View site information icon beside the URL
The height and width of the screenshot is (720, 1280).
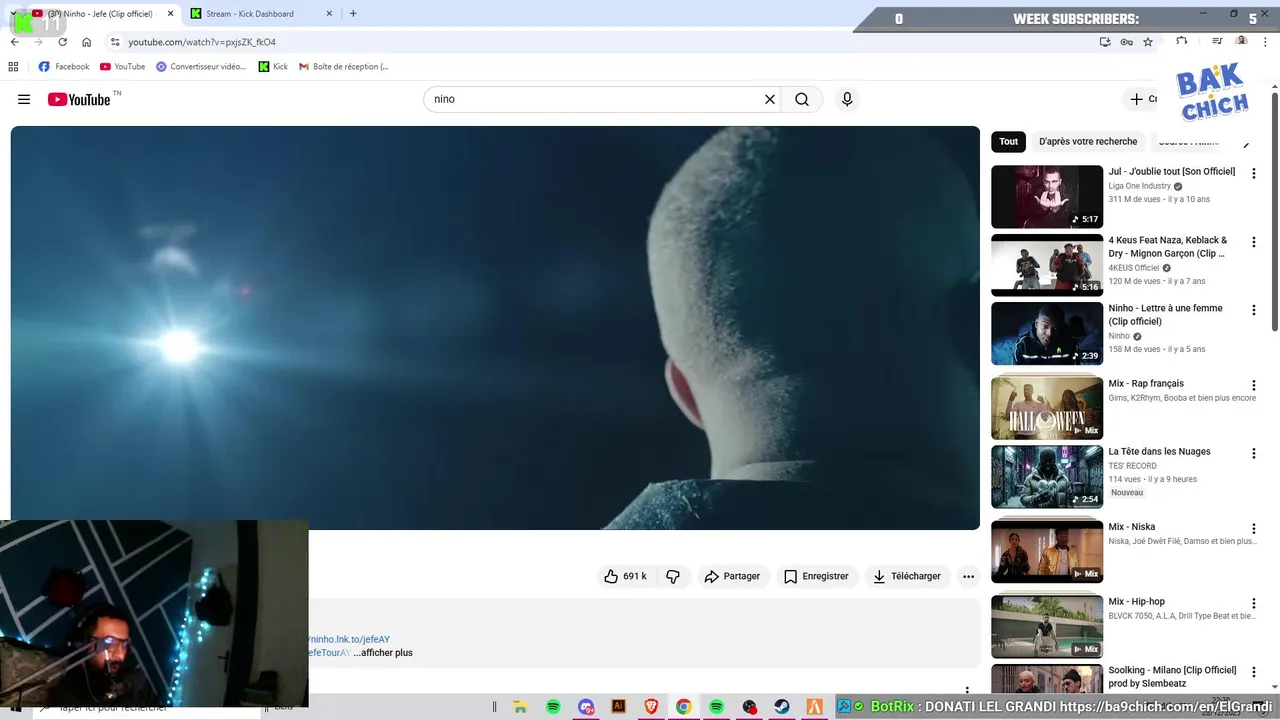pos(115,42)
